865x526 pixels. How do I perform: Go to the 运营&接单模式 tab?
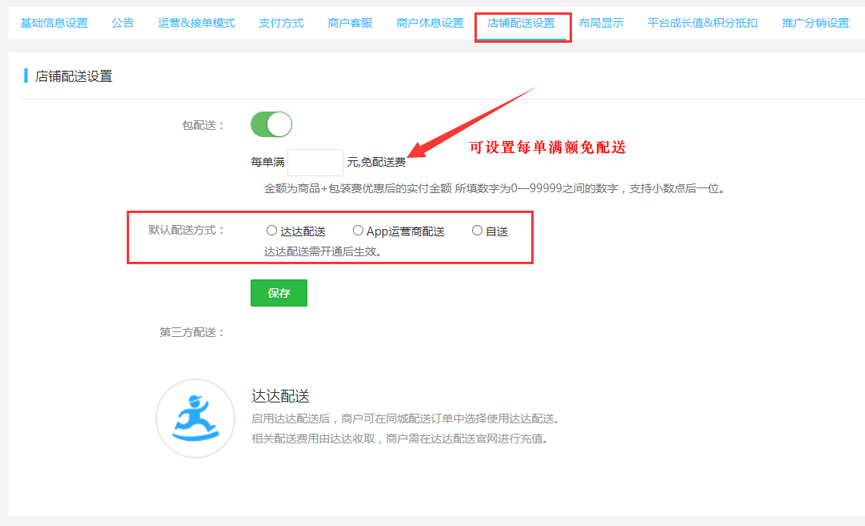click(196, 23)
